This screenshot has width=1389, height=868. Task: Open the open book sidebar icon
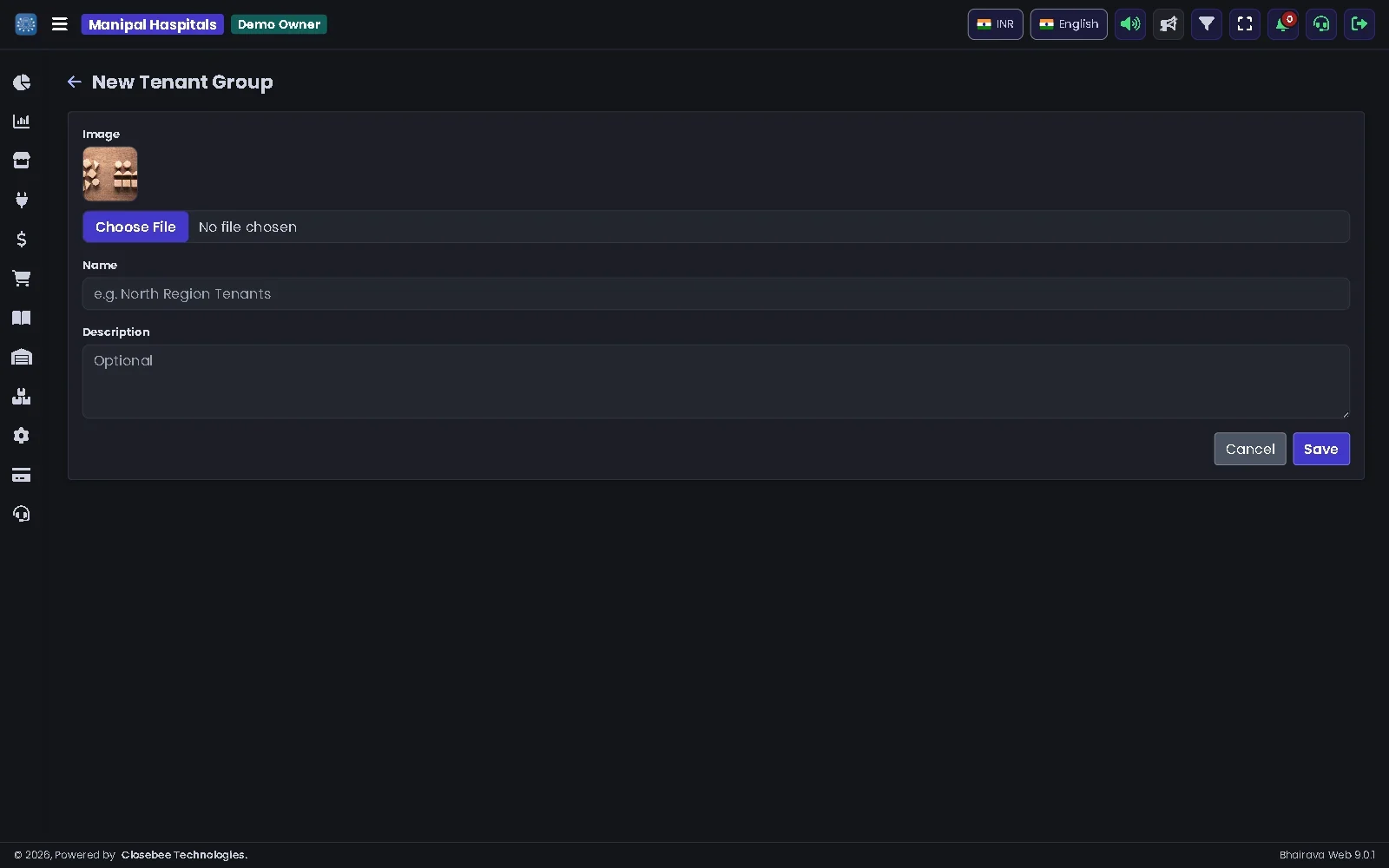point(22,318)
